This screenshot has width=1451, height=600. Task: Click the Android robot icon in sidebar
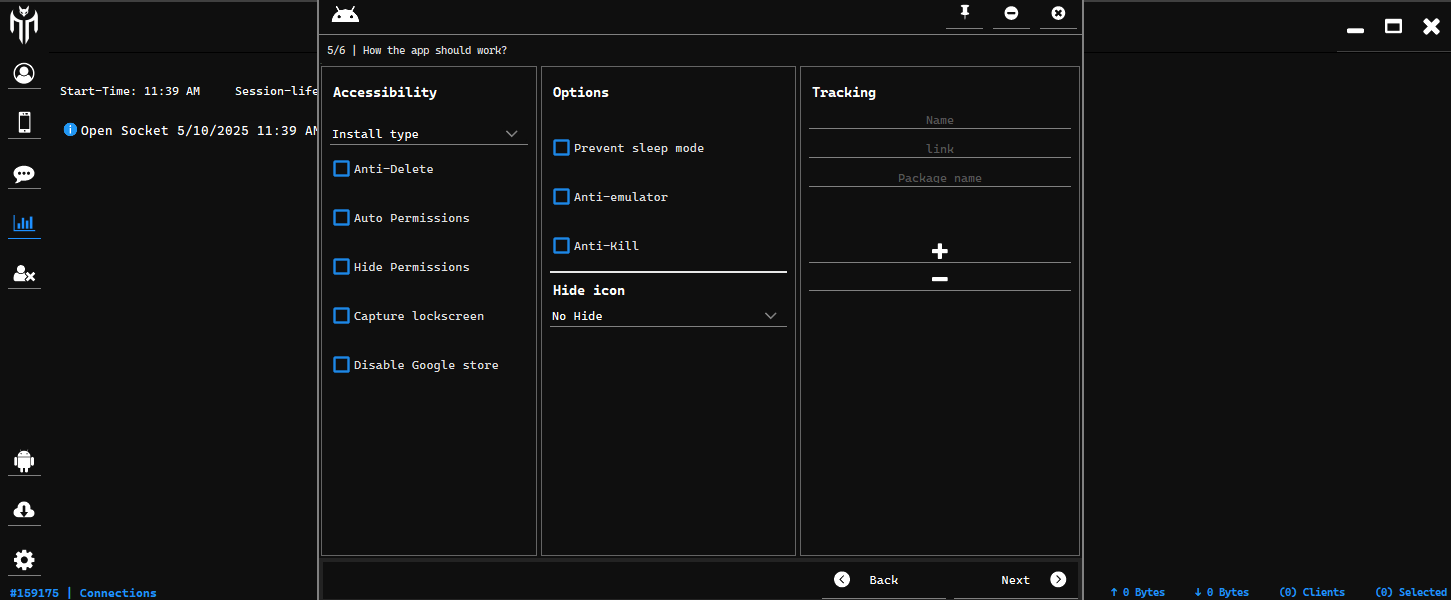(x=24, y=461)
